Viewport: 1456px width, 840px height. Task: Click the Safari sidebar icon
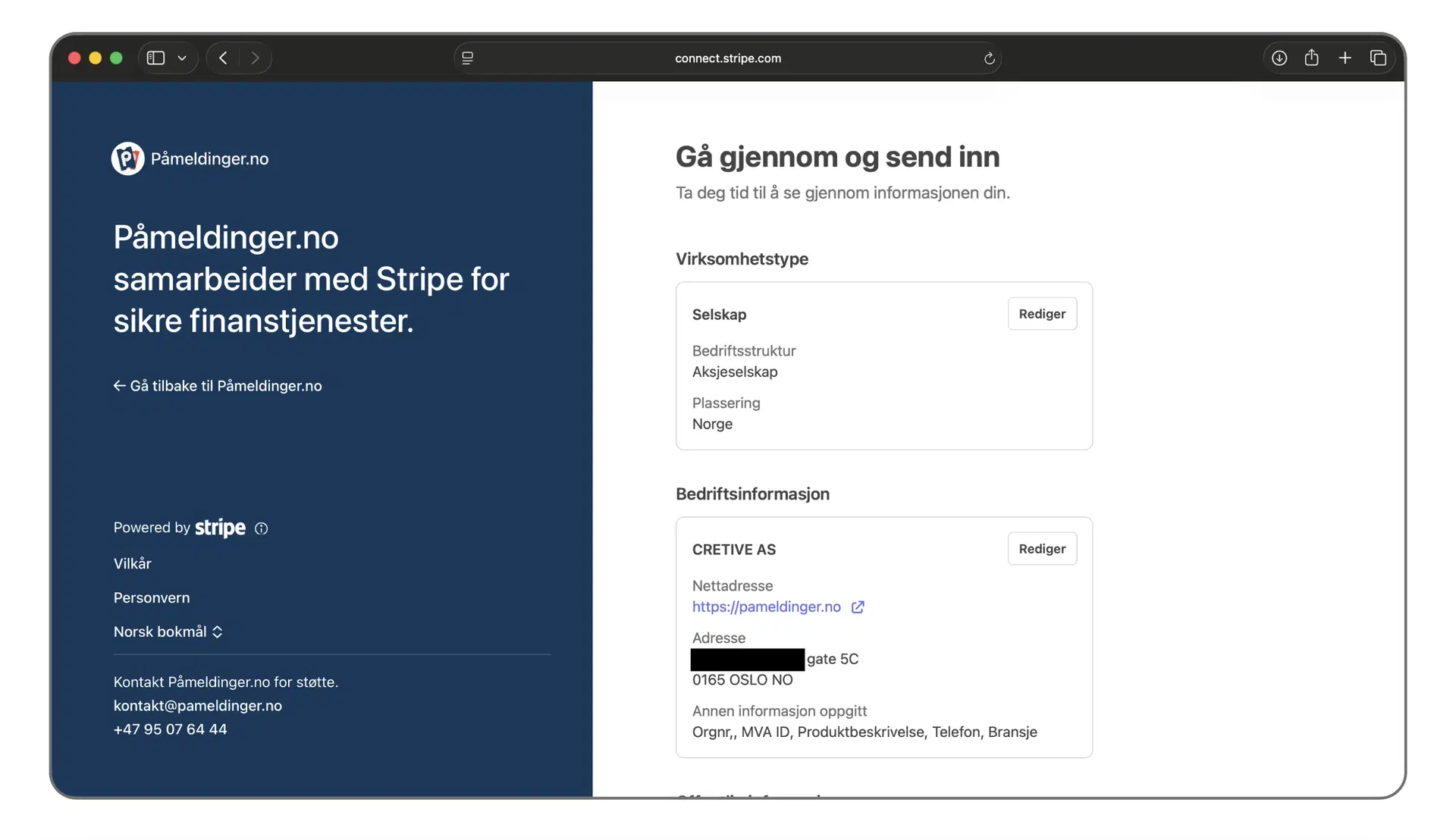[155, 58]
